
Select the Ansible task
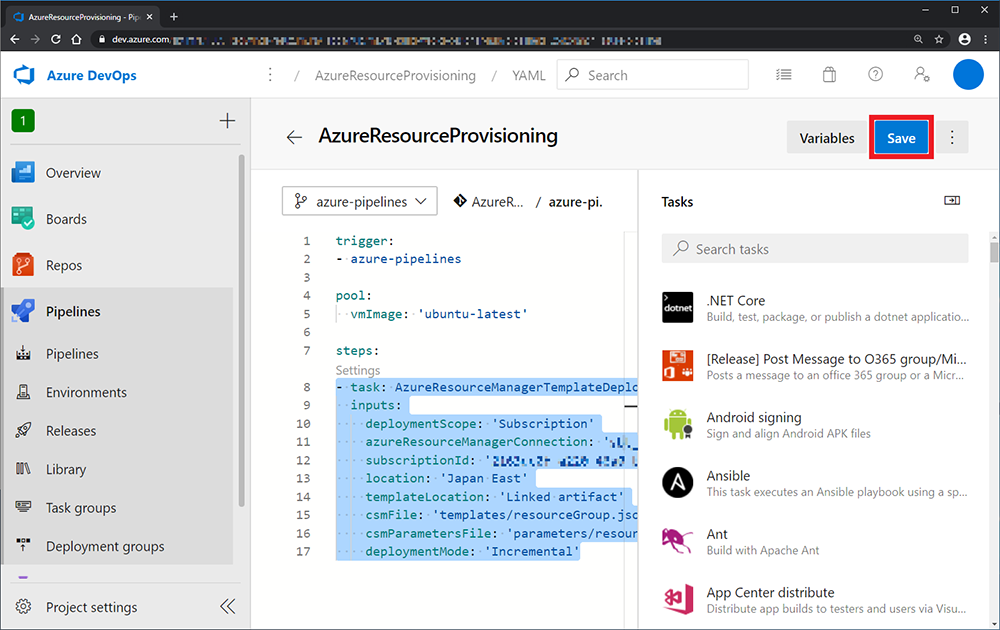pyautogui.click(x=814, y=483)
